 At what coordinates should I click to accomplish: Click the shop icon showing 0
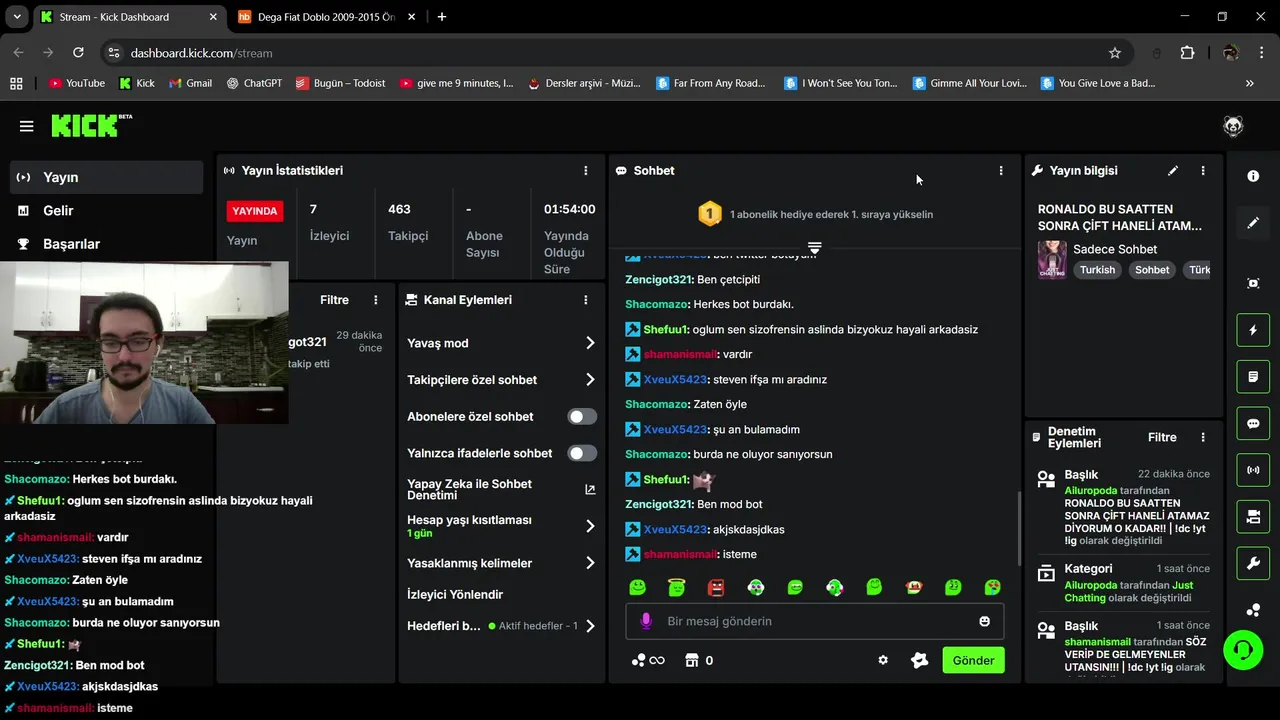coord(698,660)
